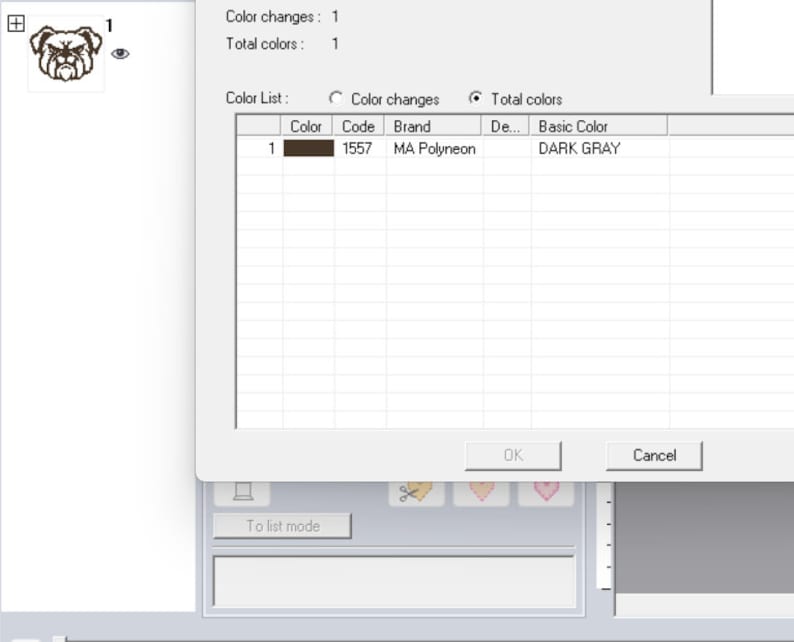Toggle visibility eye icon for design 1
The image size is (794, 642).
pyautogui.click(x=120, y=53)
